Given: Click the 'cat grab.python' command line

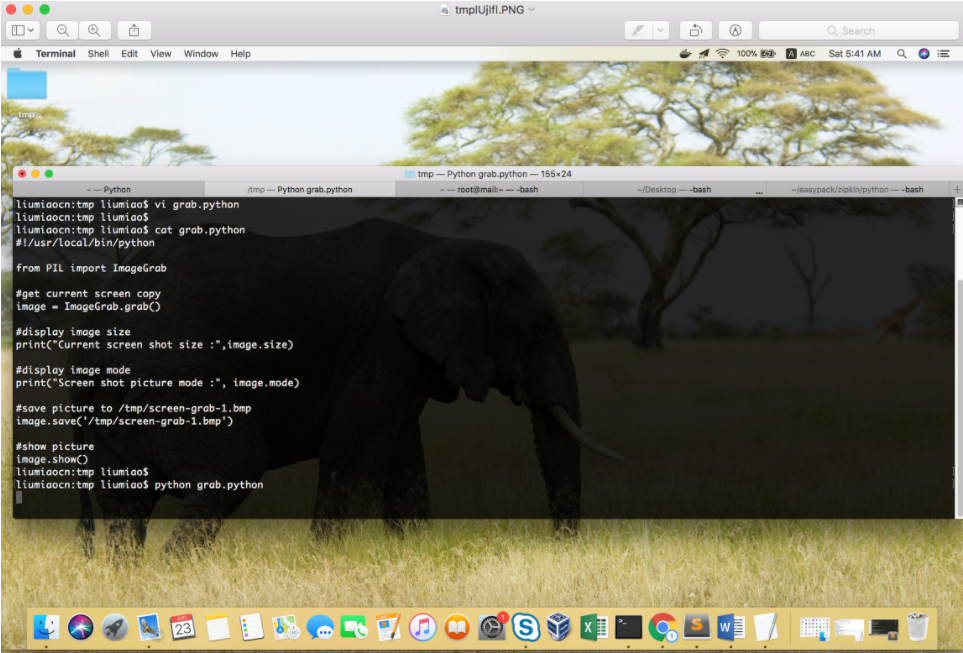Looking at the screenshot, I should coord(130,230).
